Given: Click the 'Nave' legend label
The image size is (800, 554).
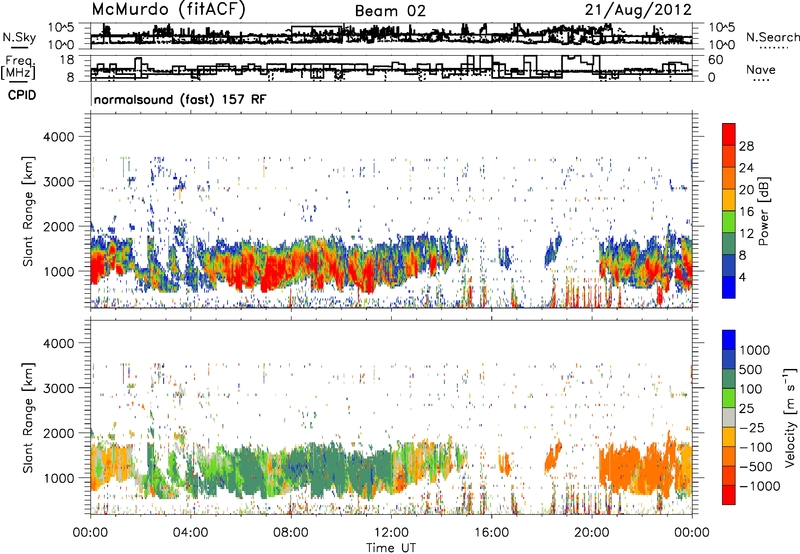Looking at the screenshot, I should (761, 70).
